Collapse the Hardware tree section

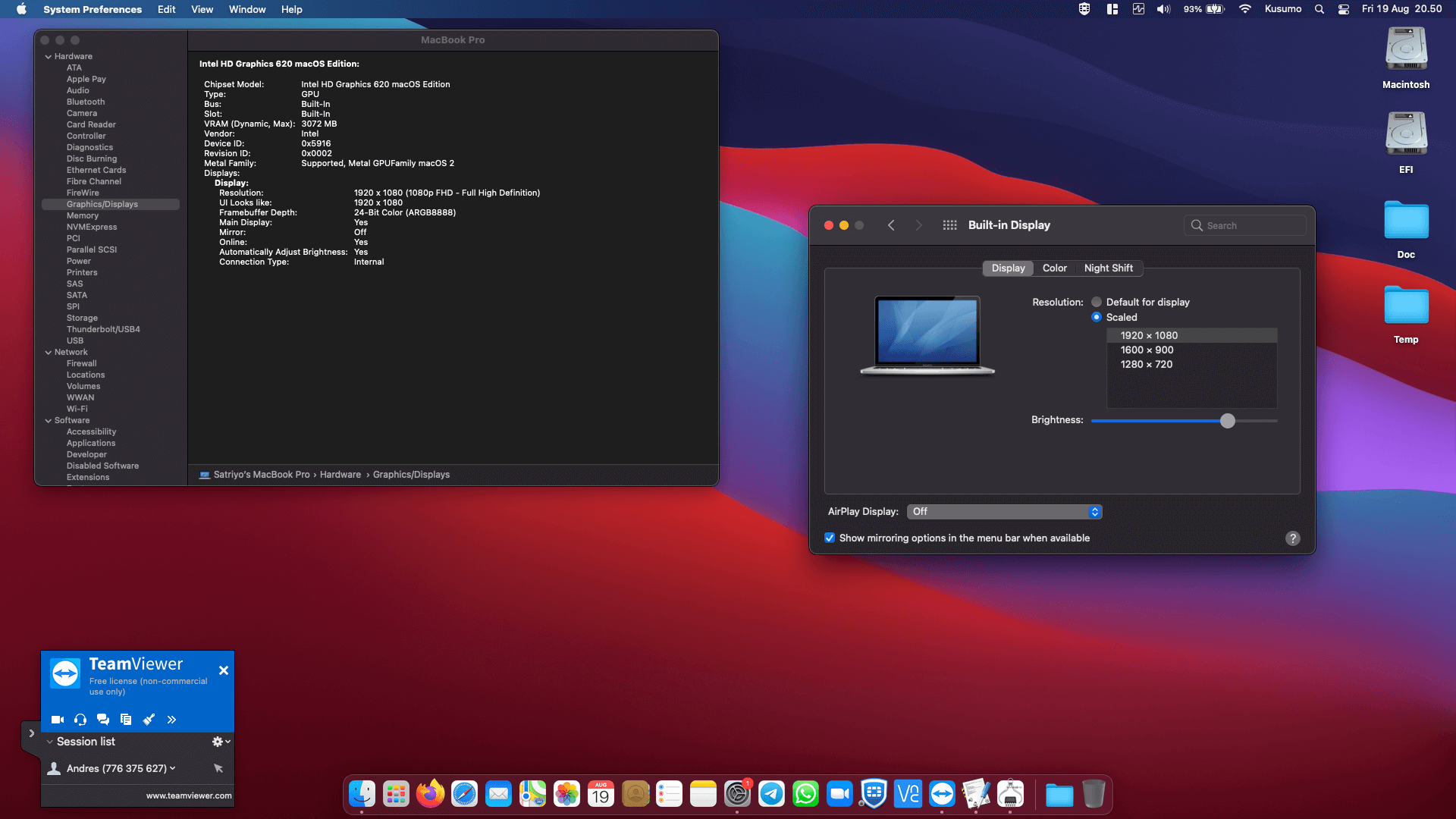click(x=49, y=57)
